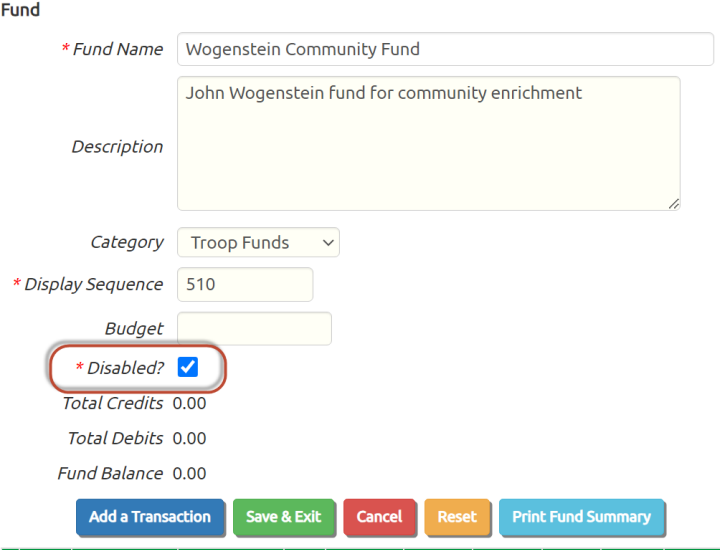Click the Display Sequence field

[245, 285]
